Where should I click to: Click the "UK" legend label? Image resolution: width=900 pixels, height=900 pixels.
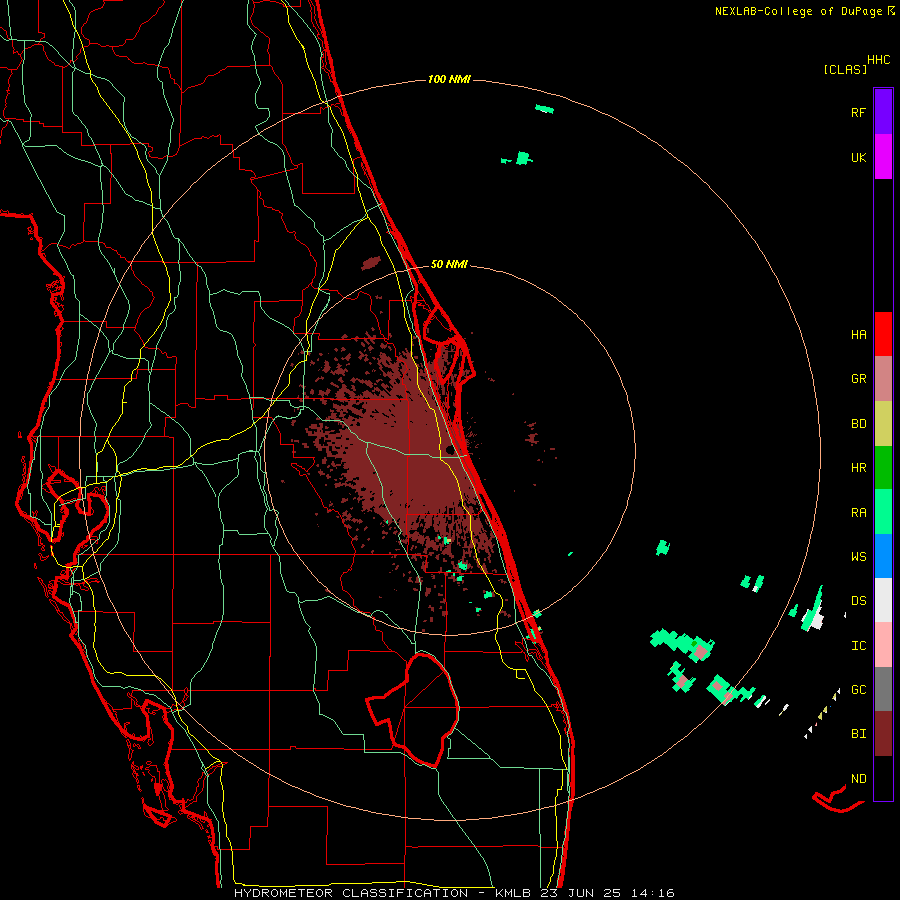[858, 157]
